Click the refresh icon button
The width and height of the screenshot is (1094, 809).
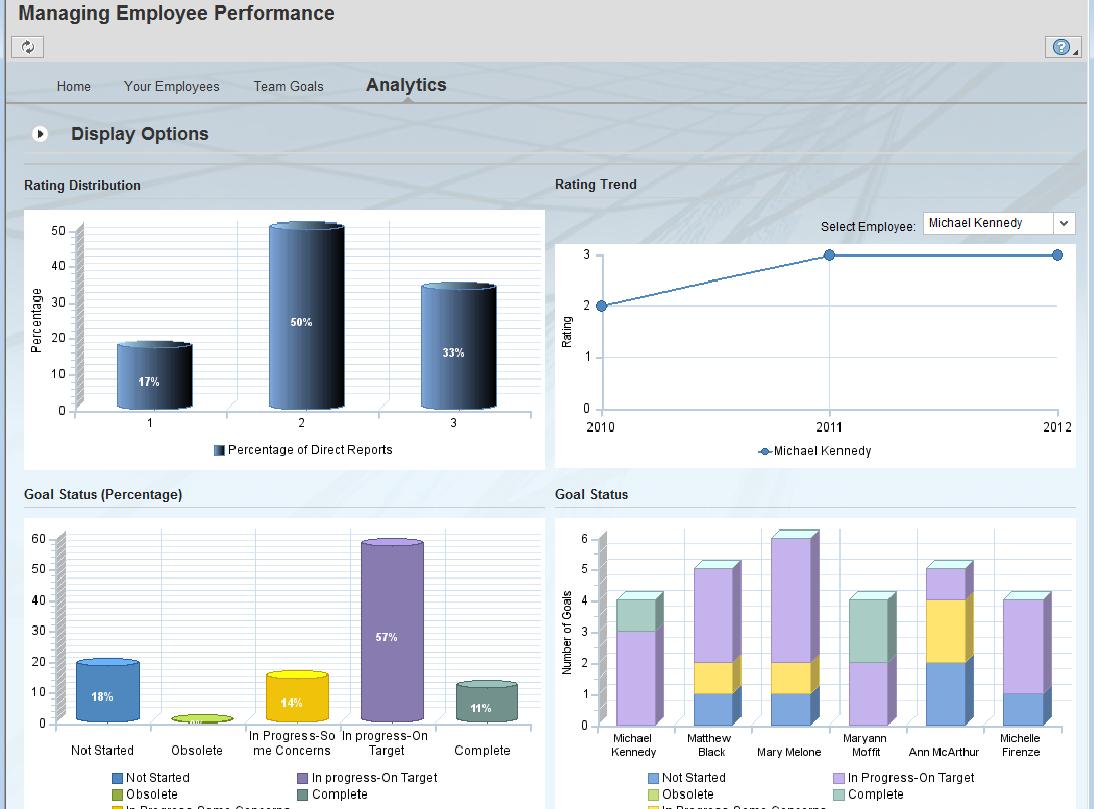coord(27,47)
